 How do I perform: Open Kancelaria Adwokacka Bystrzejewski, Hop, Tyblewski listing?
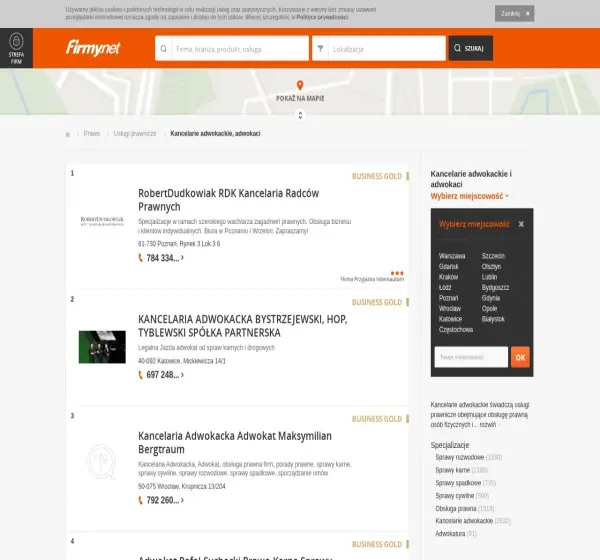click(243, 326)
